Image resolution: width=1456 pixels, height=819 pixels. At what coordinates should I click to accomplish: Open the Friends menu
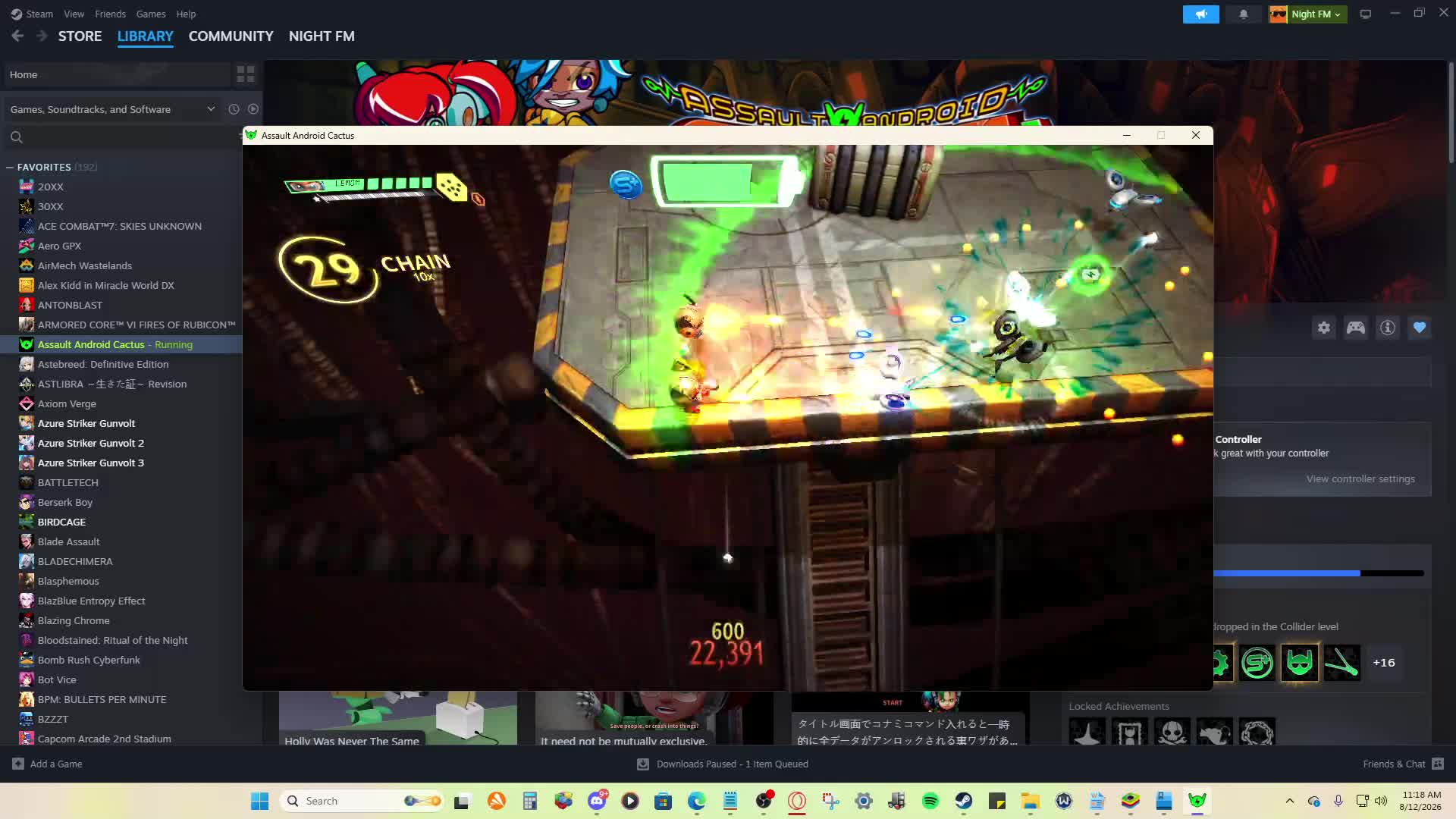(x=110, y=14)
